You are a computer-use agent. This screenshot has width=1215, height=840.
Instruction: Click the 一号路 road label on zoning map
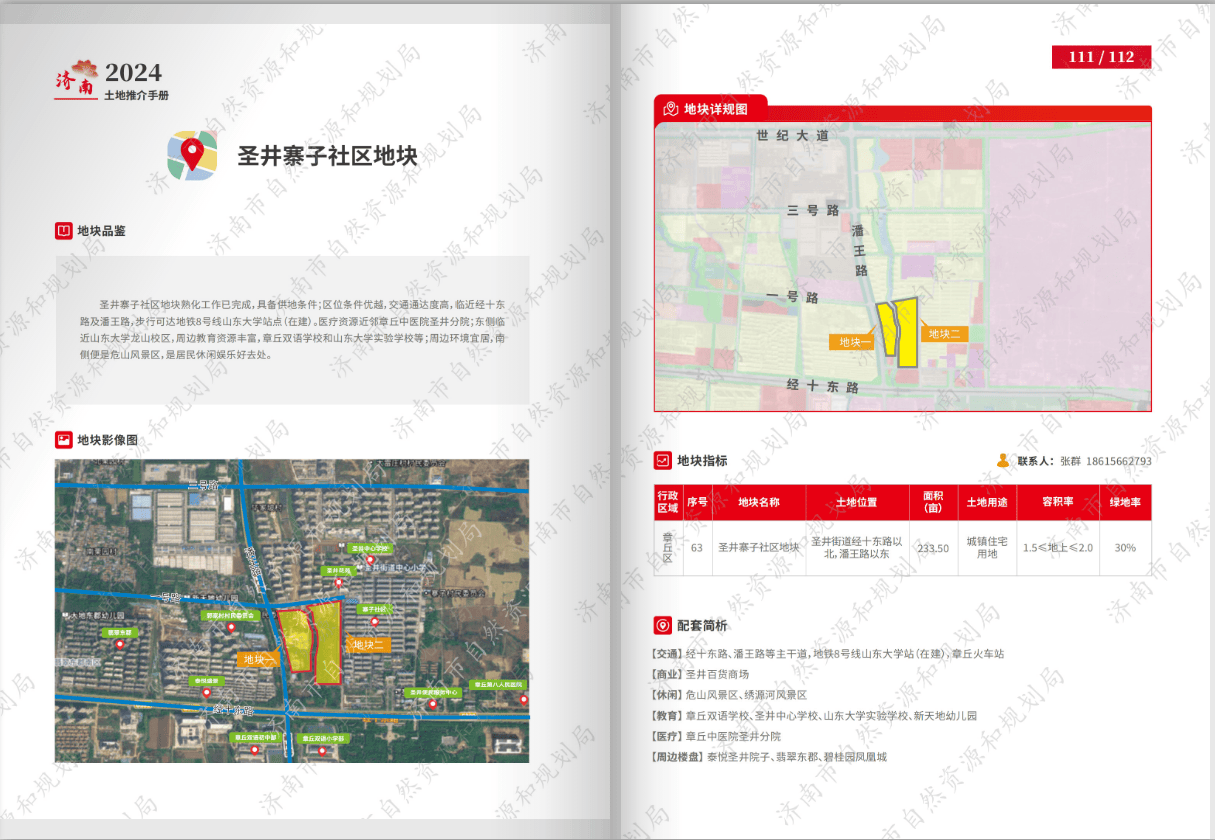(794, 297)
